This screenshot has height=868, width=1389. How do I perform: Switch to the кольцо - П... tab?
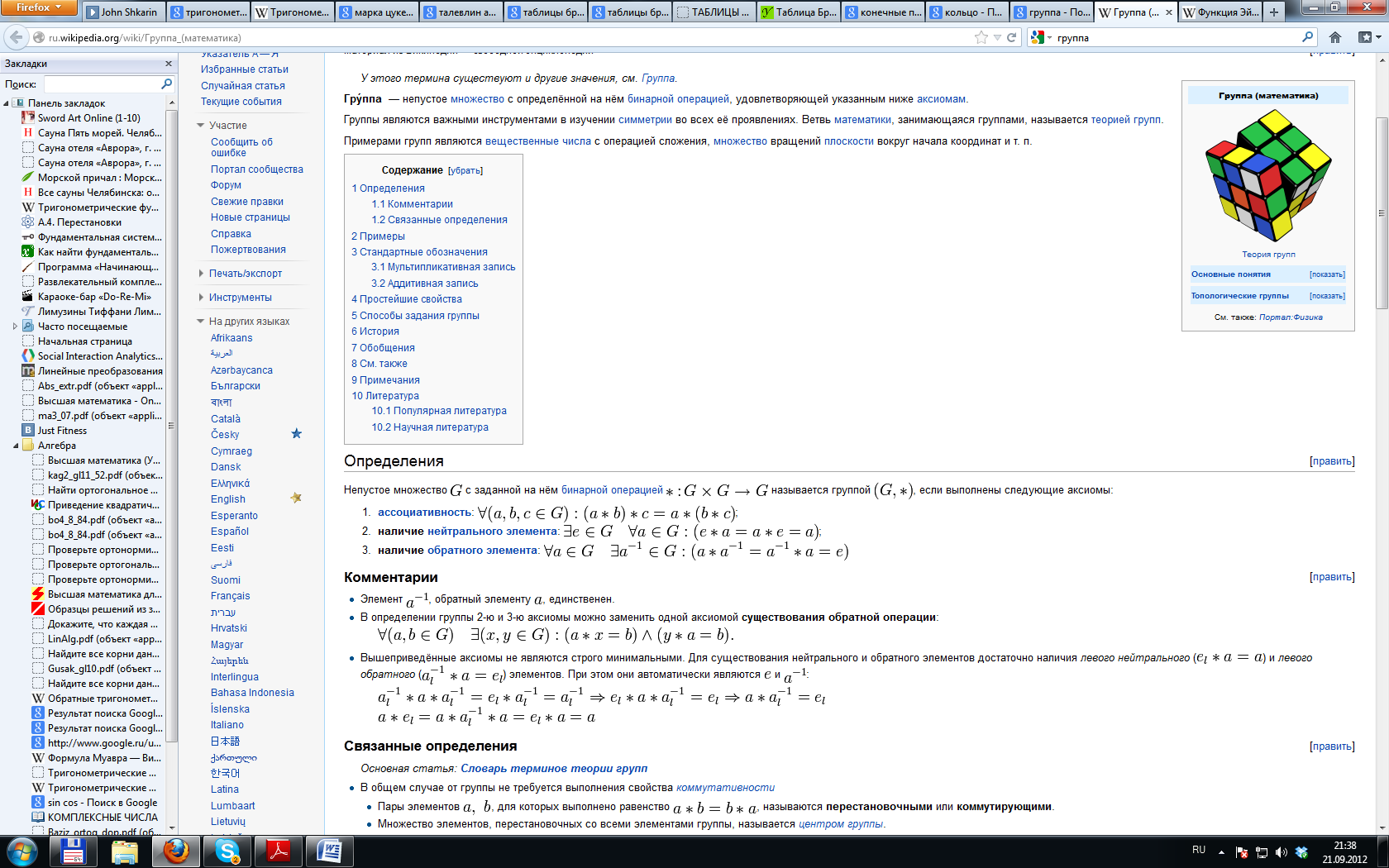(x=967, y=12)
